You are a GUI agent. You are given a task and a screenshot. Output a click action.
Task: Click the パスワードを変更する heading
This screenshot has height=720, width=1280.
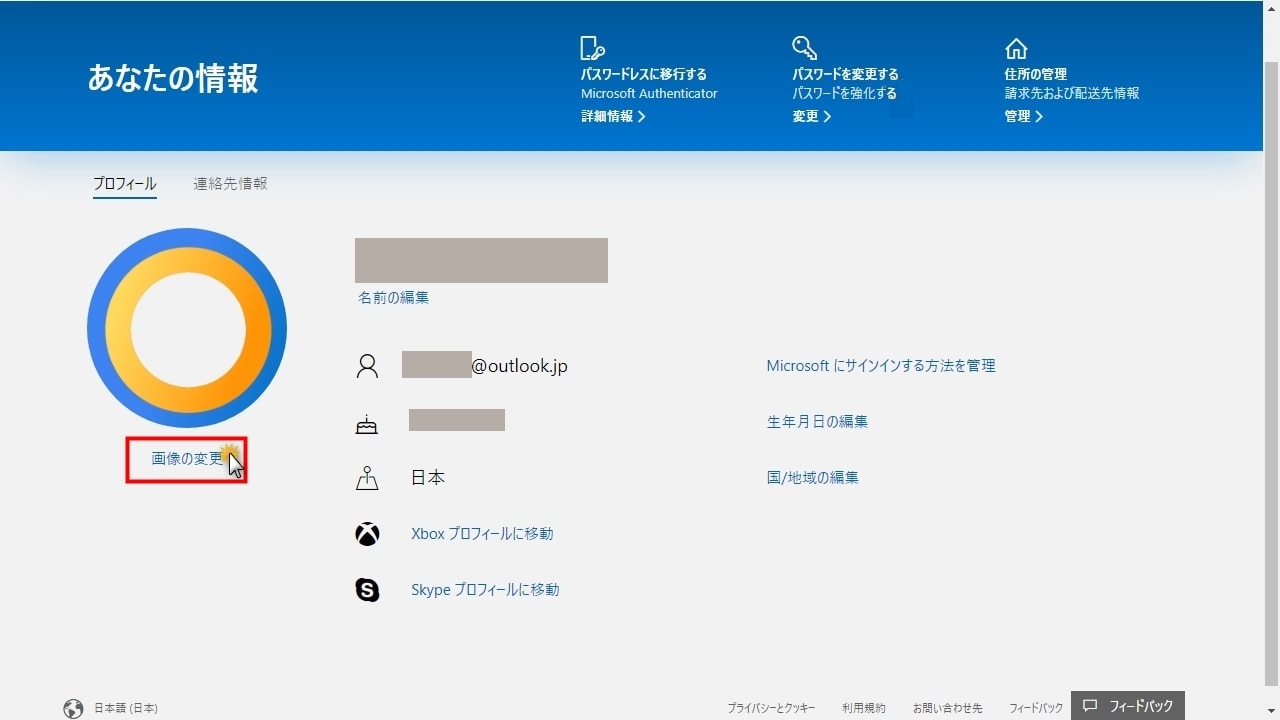coord(846,74)
